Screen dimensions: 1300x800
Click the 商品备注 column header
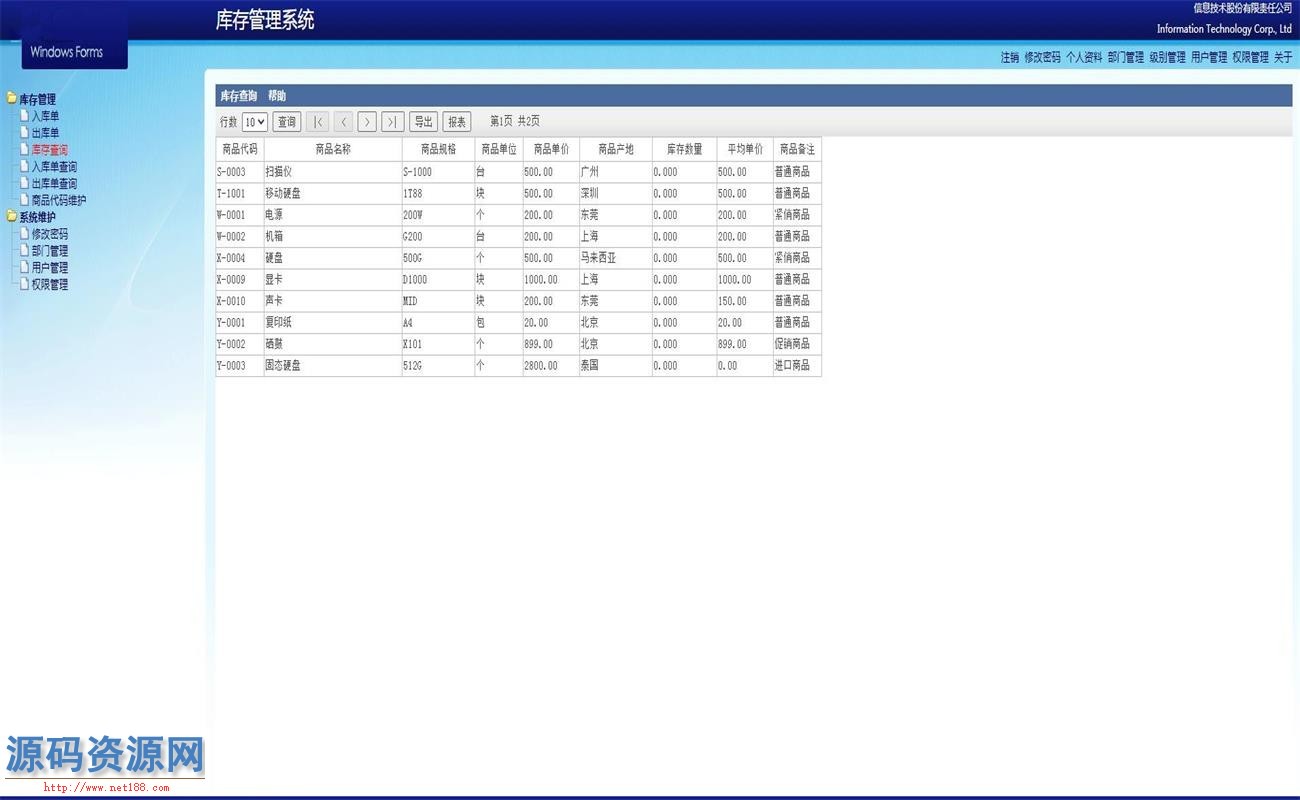coord(797,149)
